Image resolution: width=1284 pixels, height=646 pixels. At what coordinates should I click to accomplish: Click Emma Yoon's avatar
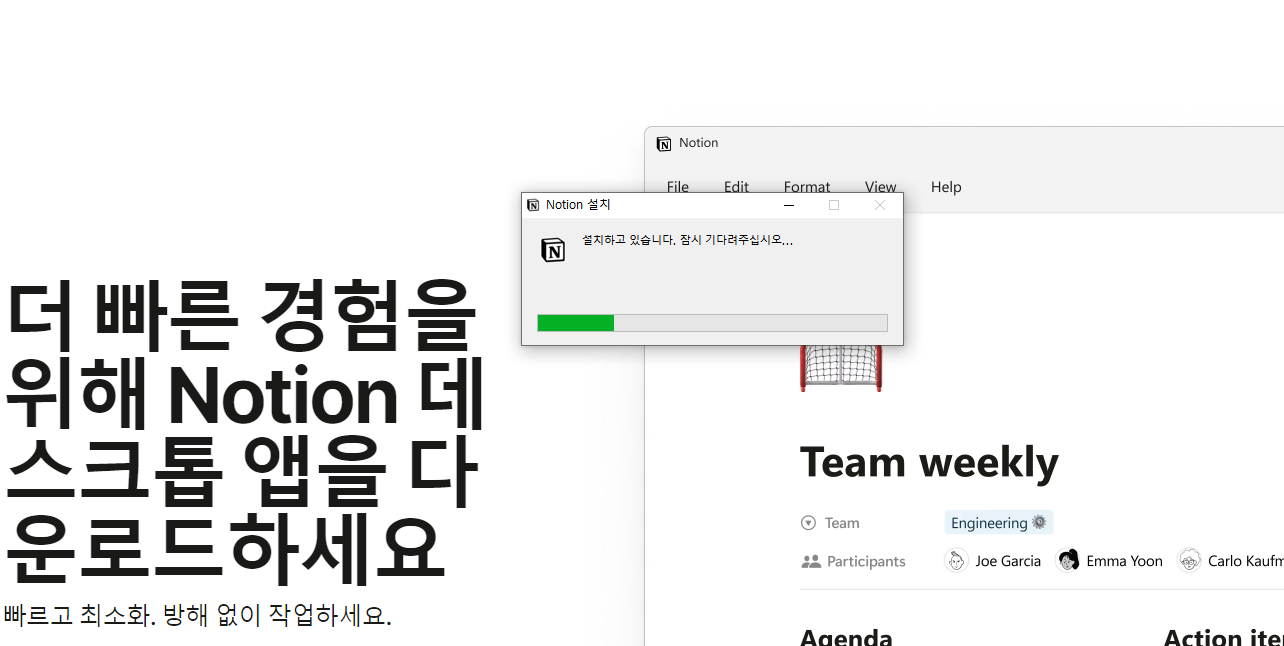coord(1069,561)
